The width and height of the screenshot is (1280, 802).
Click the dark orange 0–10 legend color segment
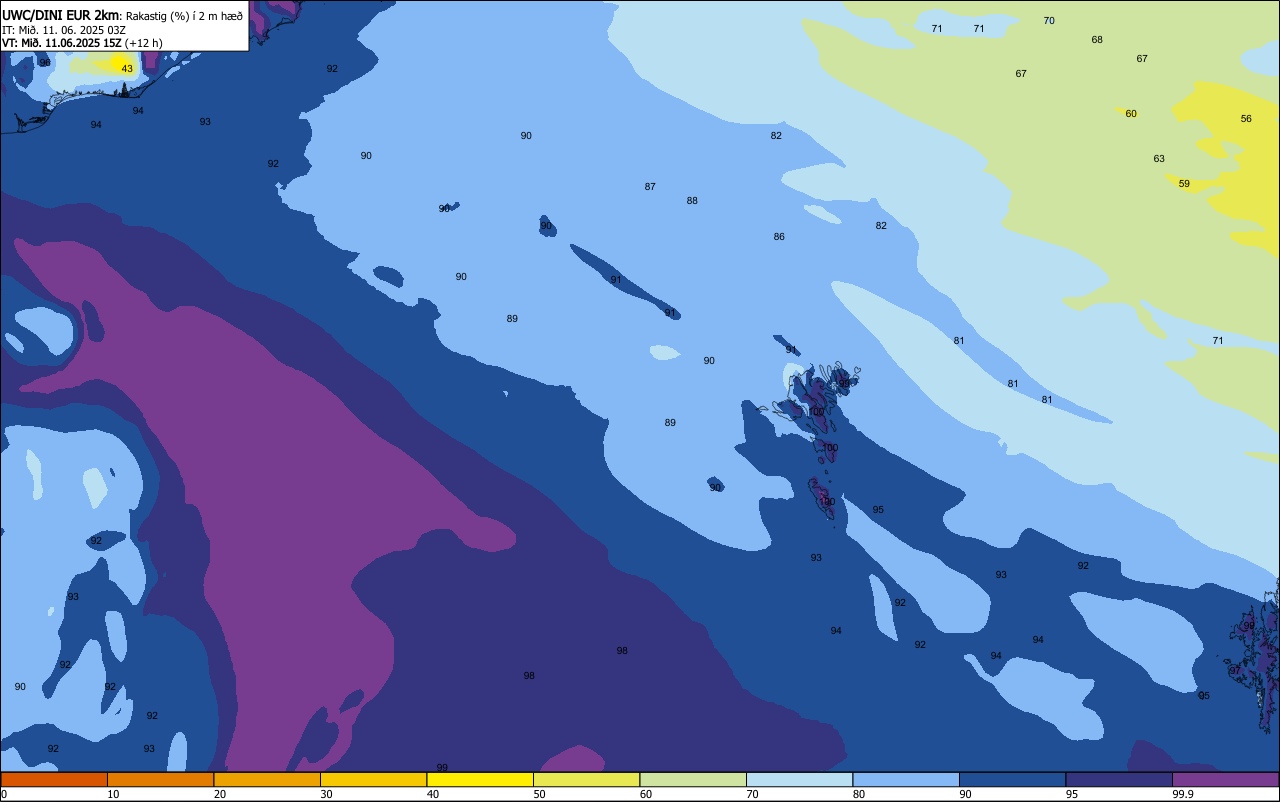pos(54,779)
